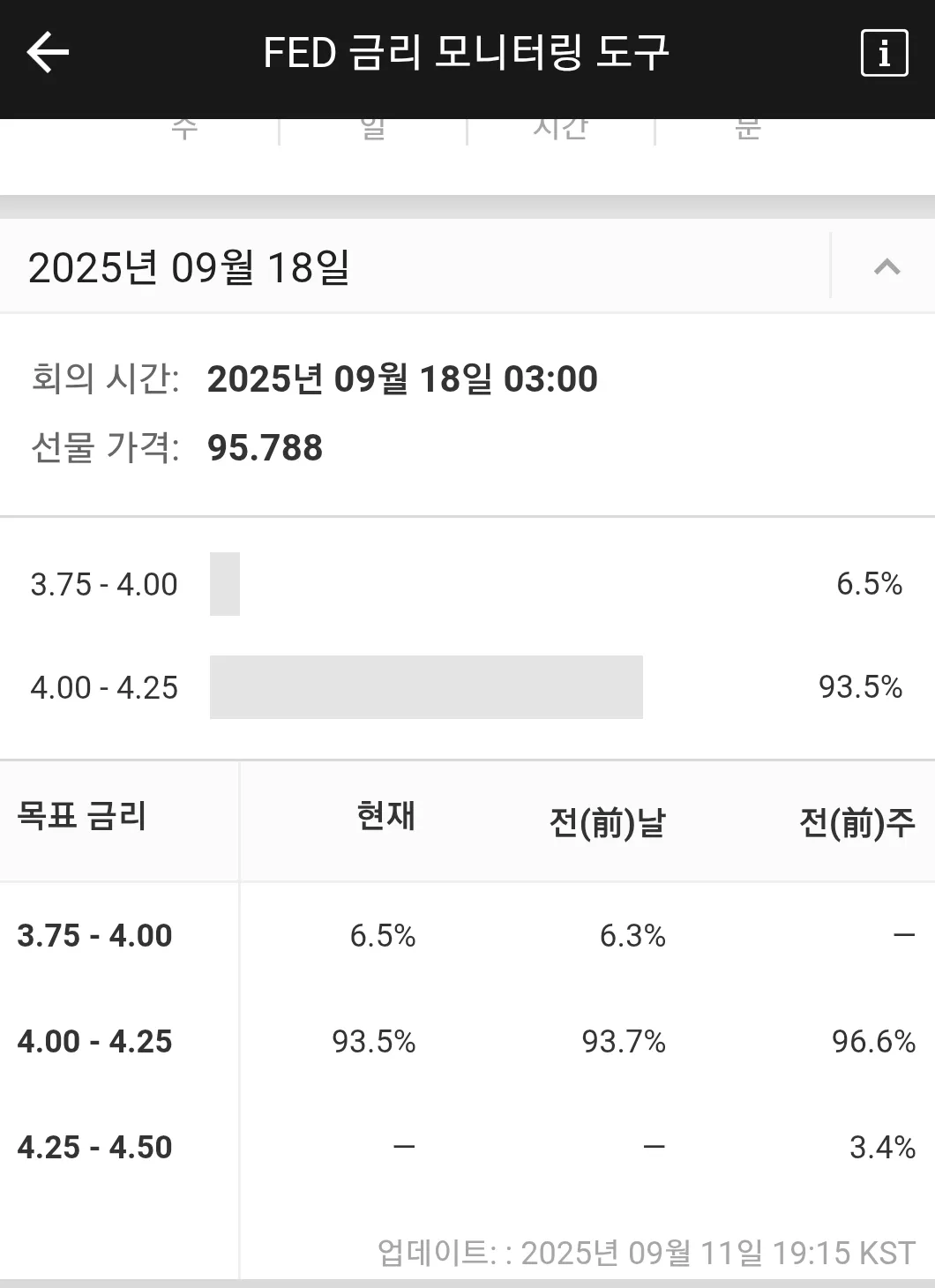Tap the back arrow icon
This screenshot has width=935, height=1288.
tap(48, 53)
